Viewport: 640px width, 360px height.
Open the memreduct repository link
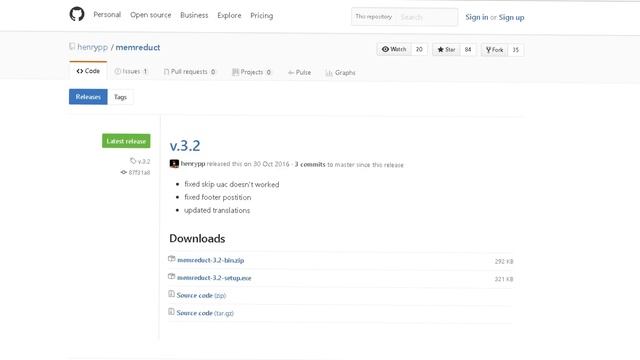138,47
